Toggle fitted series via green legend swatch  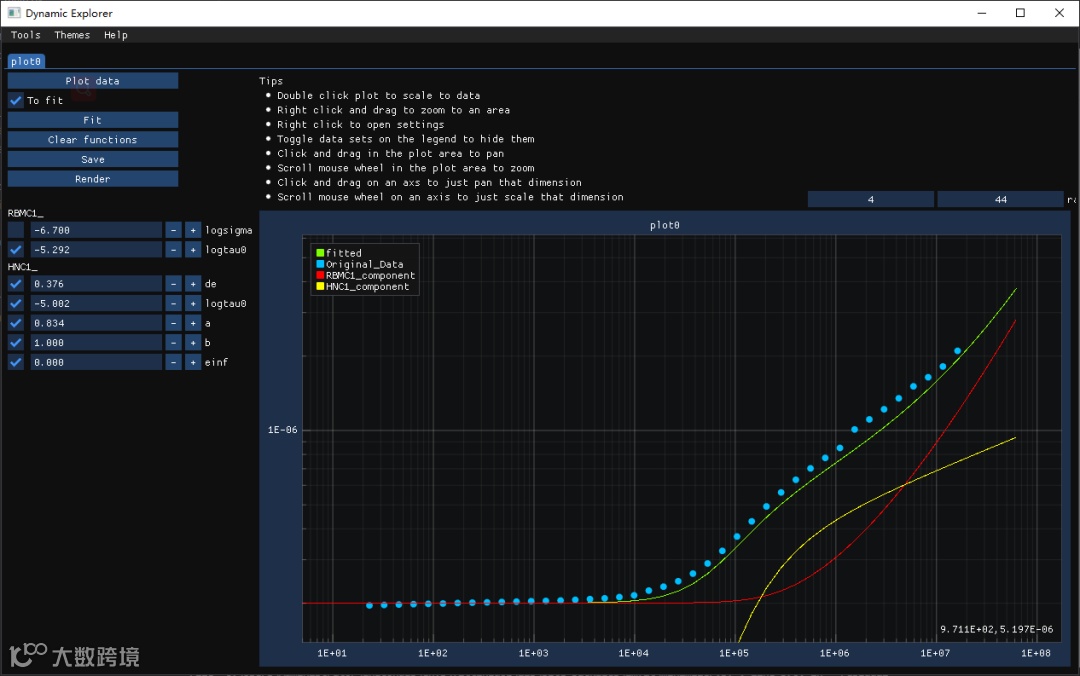coord(320,253)
